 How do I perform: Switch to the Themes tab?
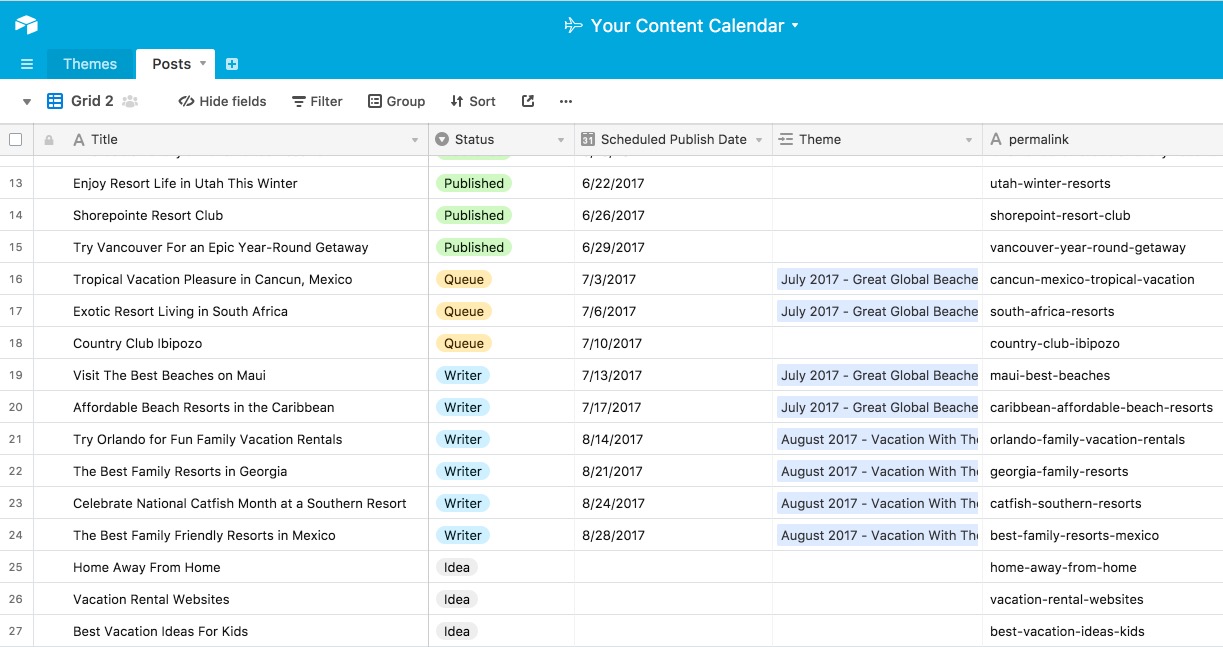(90, 64)
